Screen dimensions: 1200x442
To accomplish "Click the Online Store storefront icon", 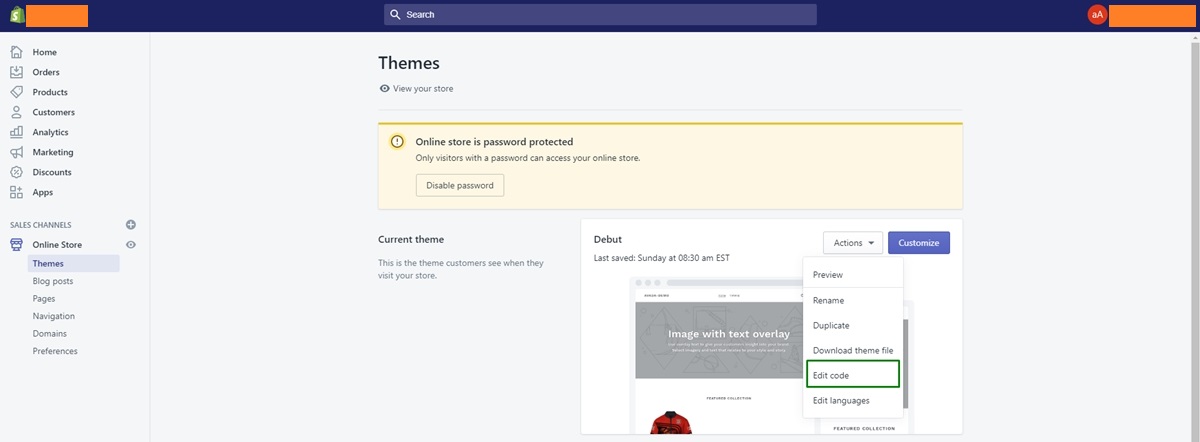I will coord(16,245).
